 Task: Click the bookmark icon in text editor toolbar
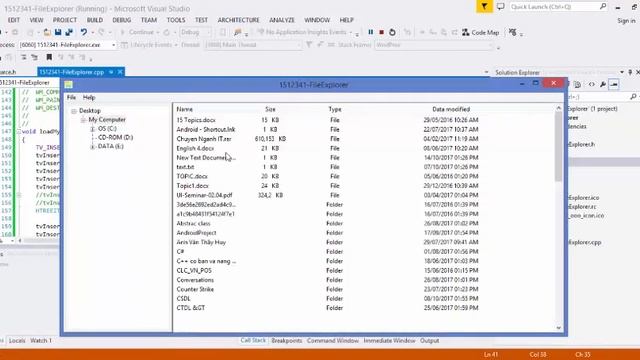coord(49,58)
